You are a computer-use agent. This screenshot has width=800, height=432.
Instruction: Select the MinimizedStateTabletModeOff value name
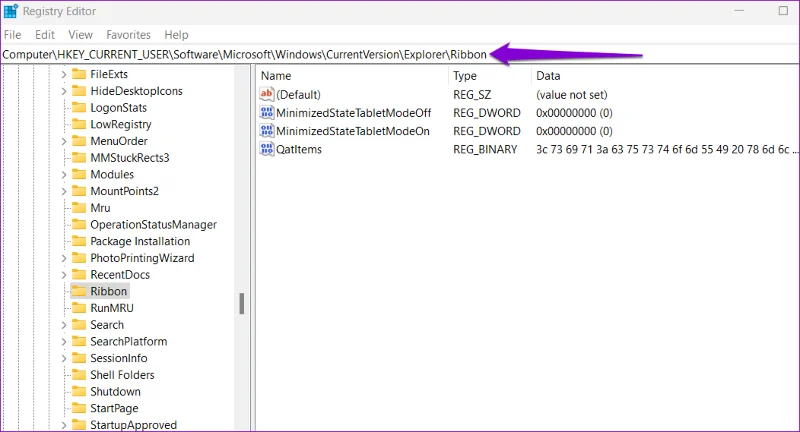354,113
